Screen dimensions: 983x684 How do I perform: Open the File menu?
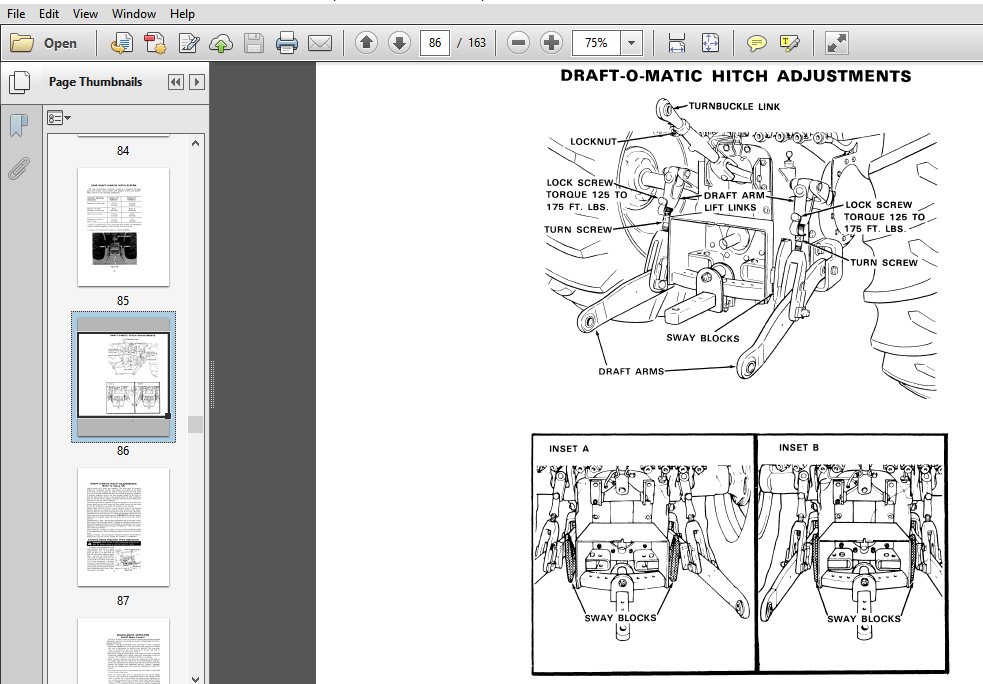tap(16, 13)
